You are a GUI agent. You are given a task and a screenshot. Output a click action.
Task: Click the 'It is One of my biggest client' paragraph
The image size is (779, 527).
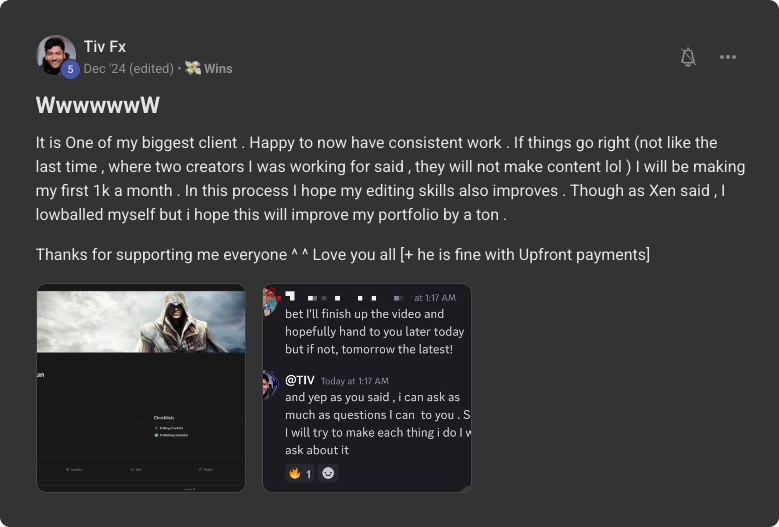pos(389,178)
